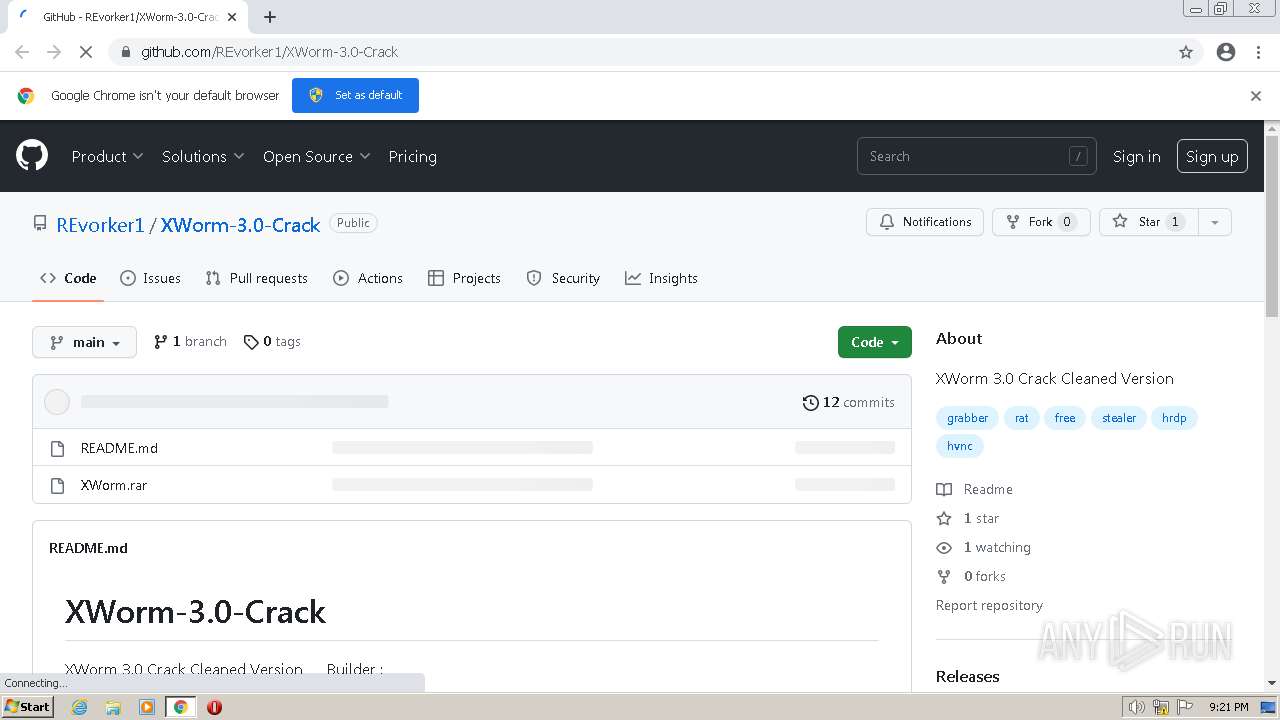The height and width of the screenshot is (720, 1280).
Task: Open Internet Explorer from taskbar
Action: click(x=79, y=707)
